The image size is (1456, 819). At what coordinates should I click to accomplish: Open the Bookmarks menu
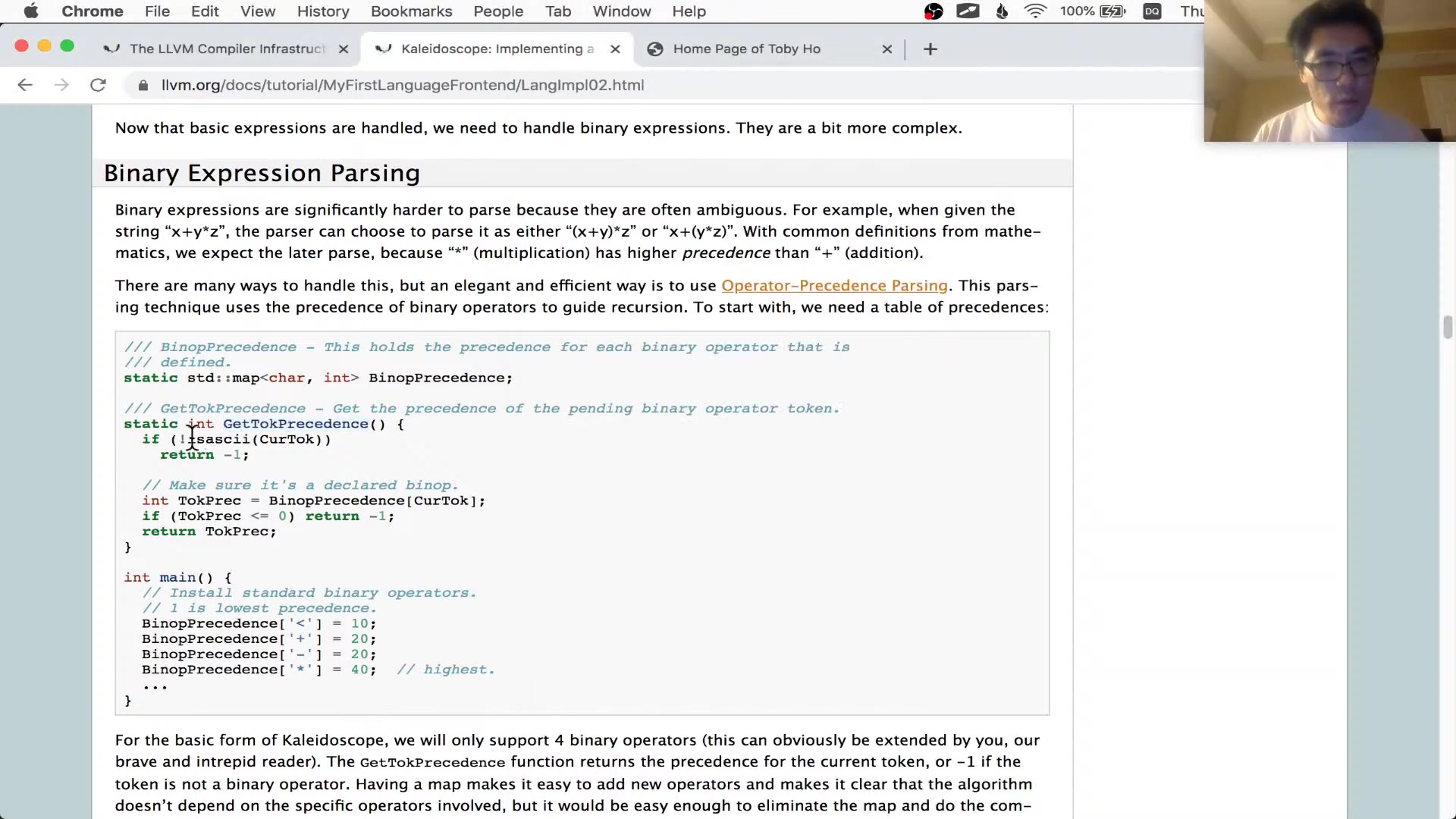coord(411,11)
